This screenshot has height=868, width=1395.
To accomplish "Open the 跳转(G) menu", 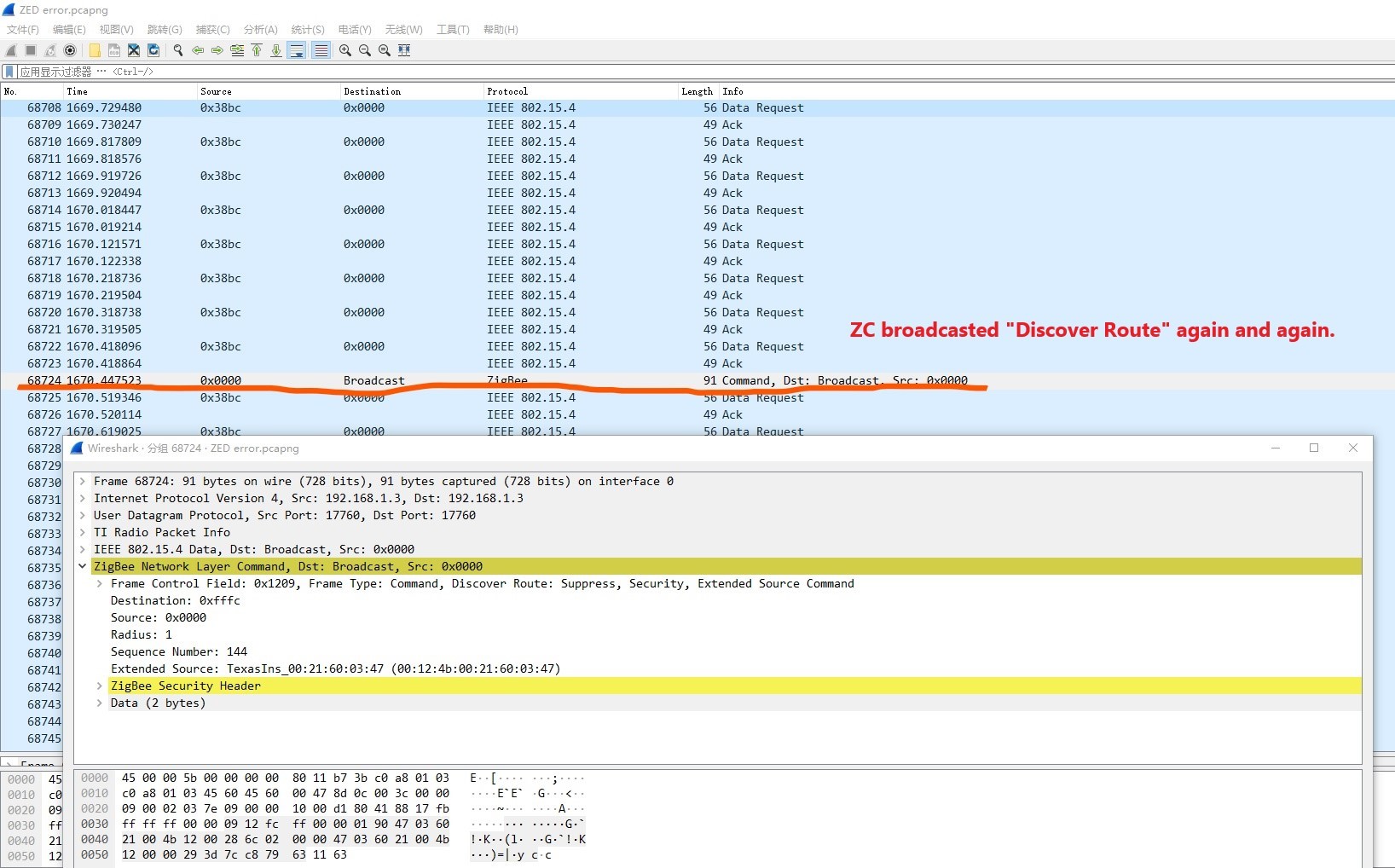I will coord(165,30).
